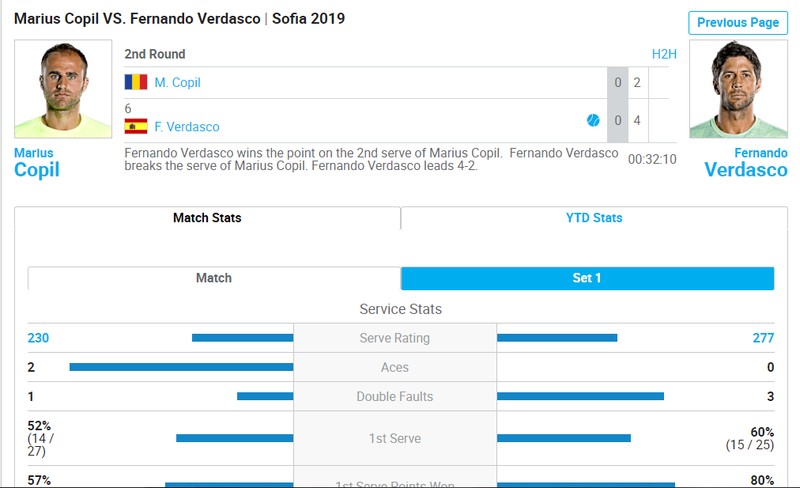Open F. Verdasco's profile link in scoreboard
Screen dimensions: 800x488
pyautogui.click(x=187, y=127)
